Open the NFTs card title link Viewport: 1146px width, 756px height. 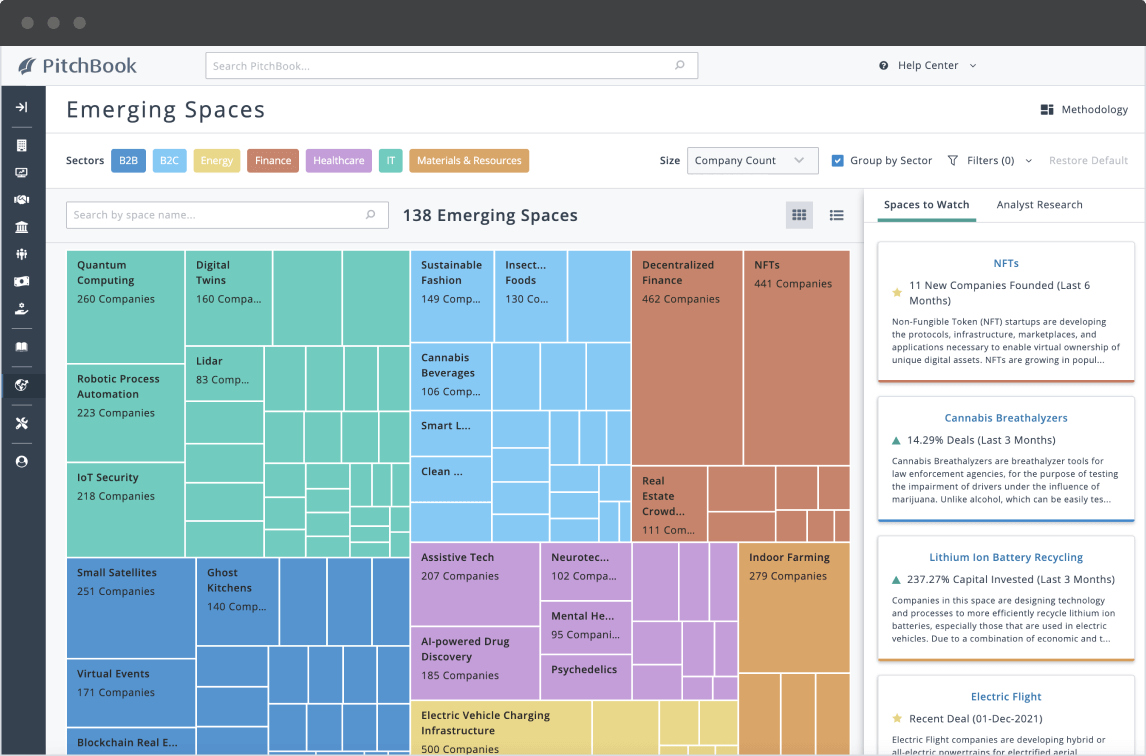point(1006,263)
